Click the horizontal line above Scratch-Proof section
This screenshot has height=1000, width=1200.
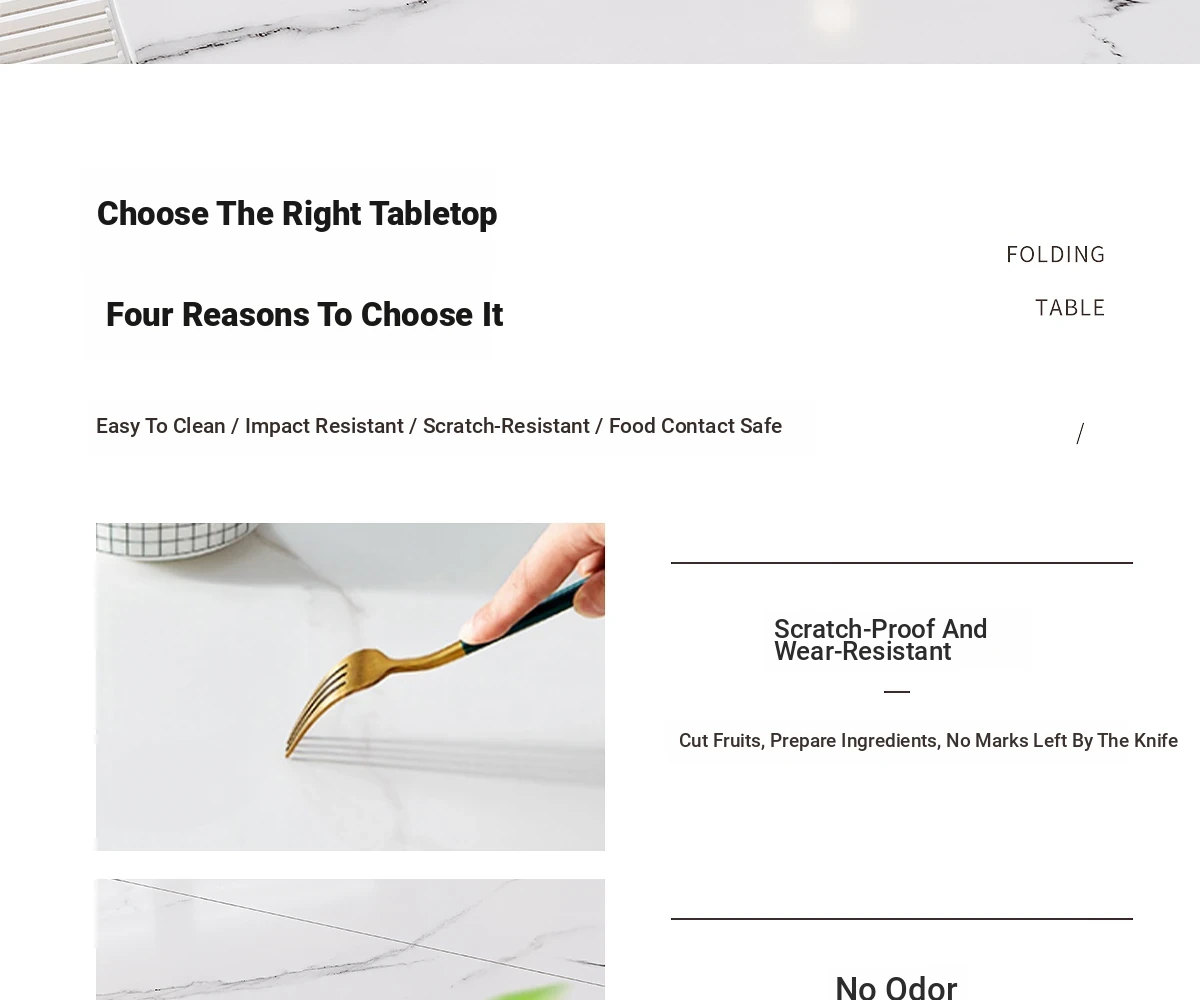click(x=902, y=563)
